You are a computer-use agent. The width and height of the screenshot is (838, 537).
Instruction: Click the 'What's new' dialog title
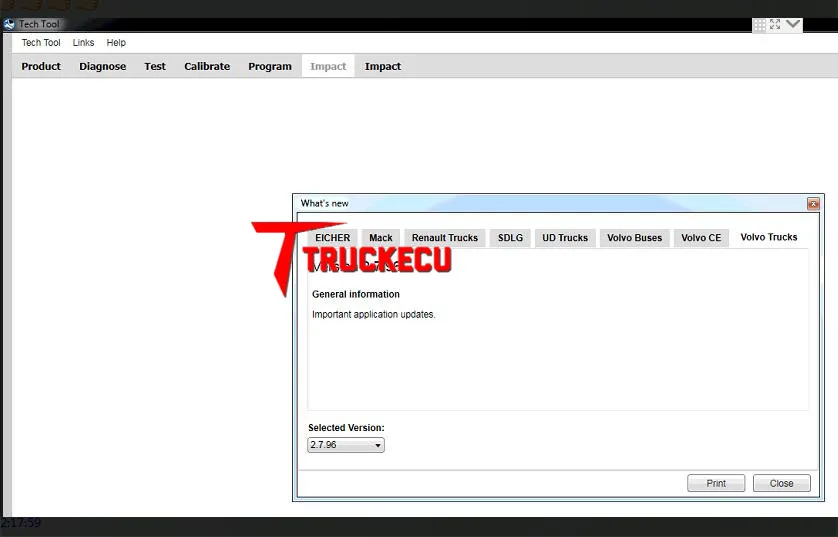324,204
